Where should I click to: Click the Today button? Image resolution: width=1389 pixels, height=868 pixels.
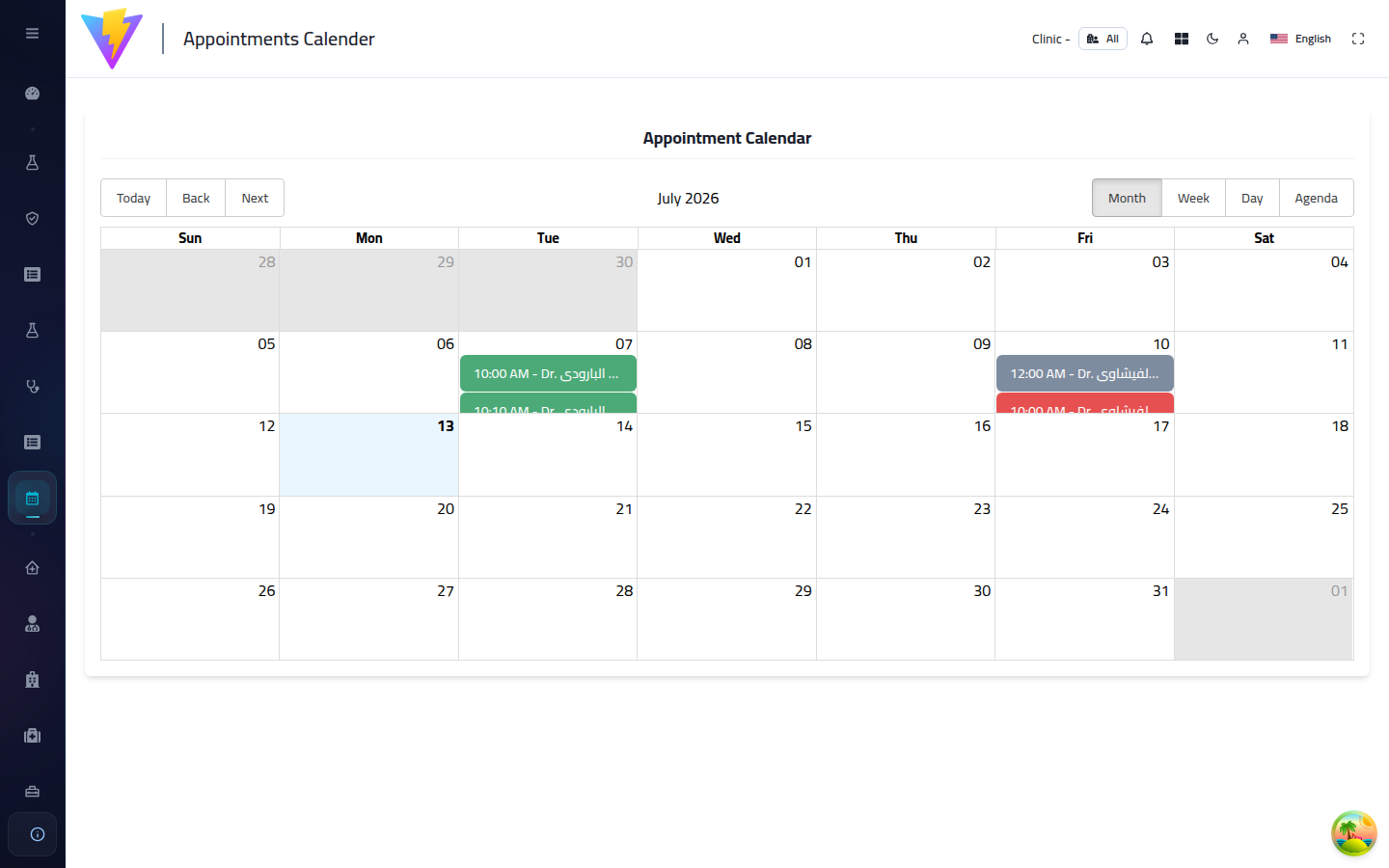point(133,198)
